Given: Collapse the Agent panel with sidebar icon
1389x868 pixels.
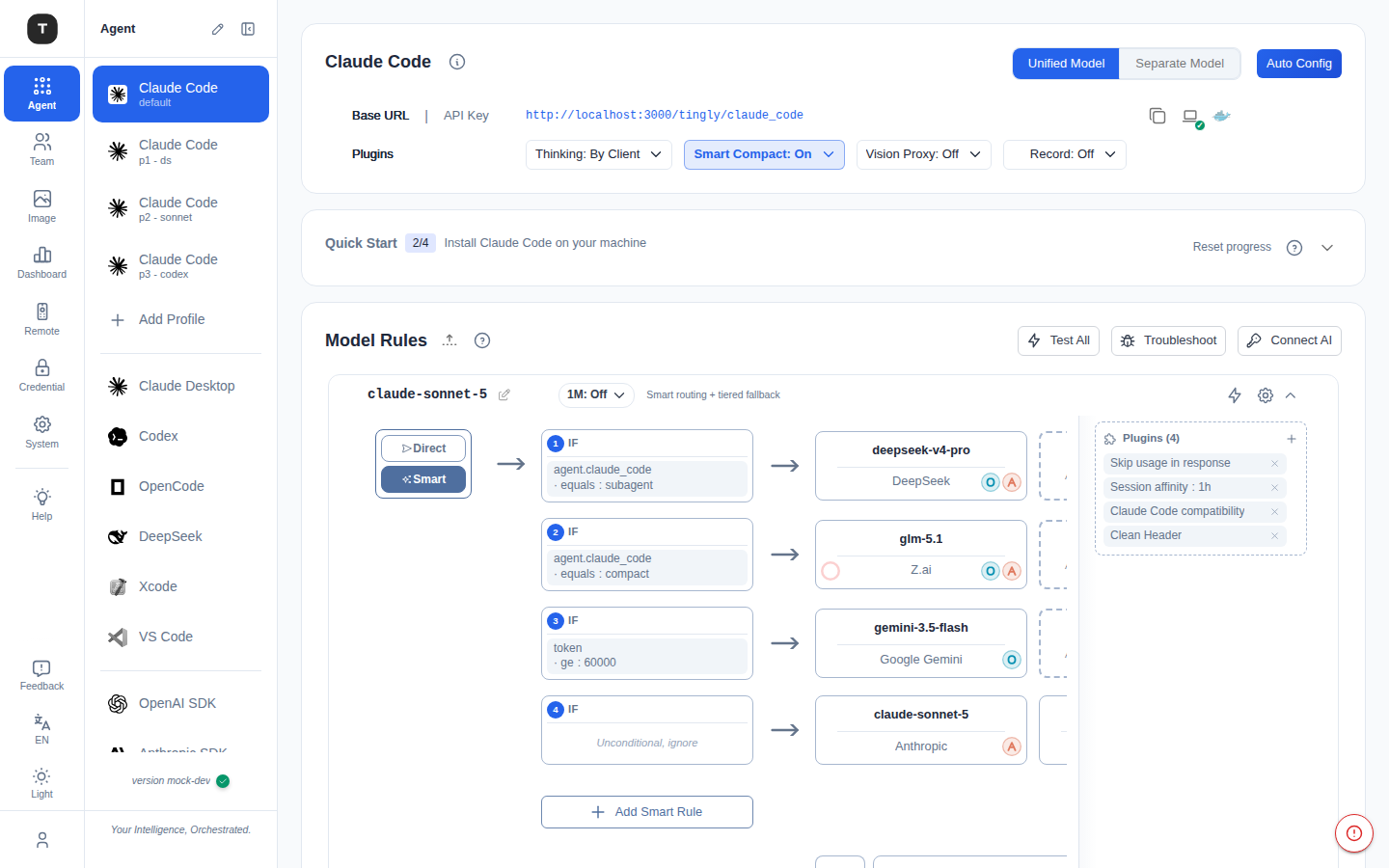Looking at the screenshot, I should (248, 29).
